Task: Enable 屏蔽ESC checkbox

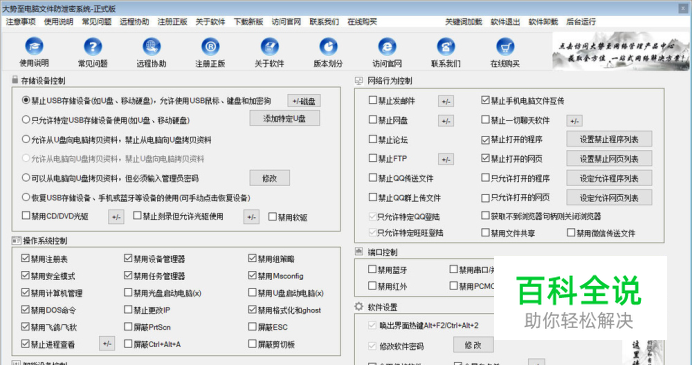Action: (252, 327)
